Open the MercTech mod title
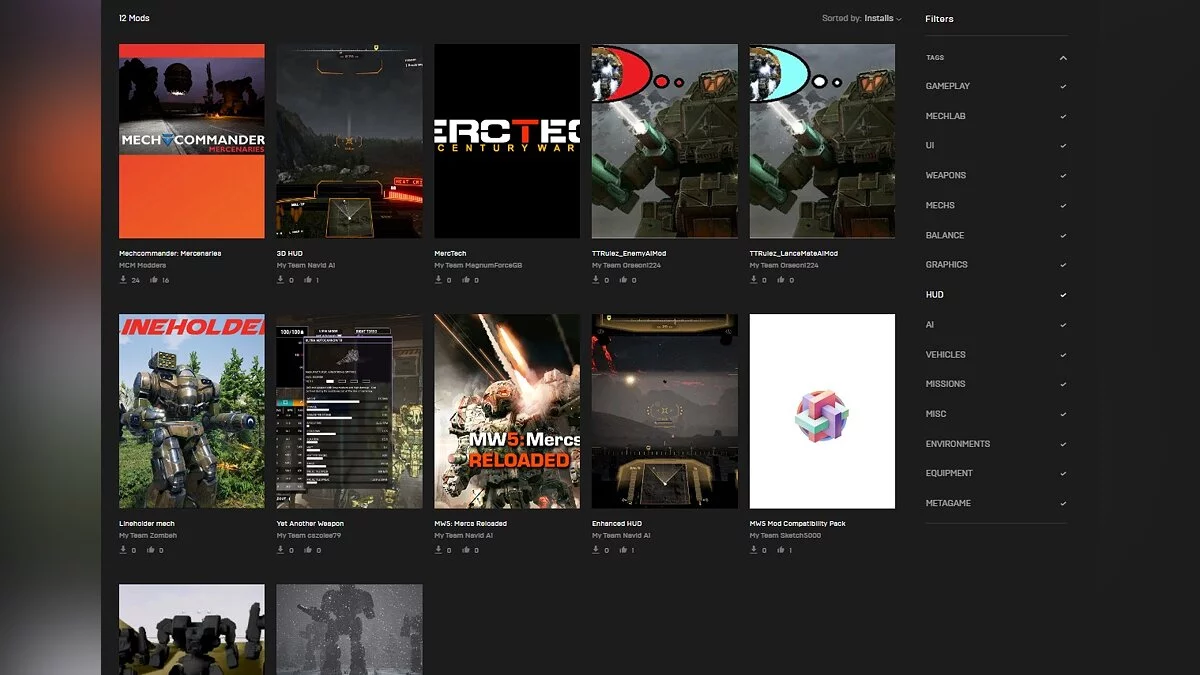The image size is (1200, 675). click(450, 254)
